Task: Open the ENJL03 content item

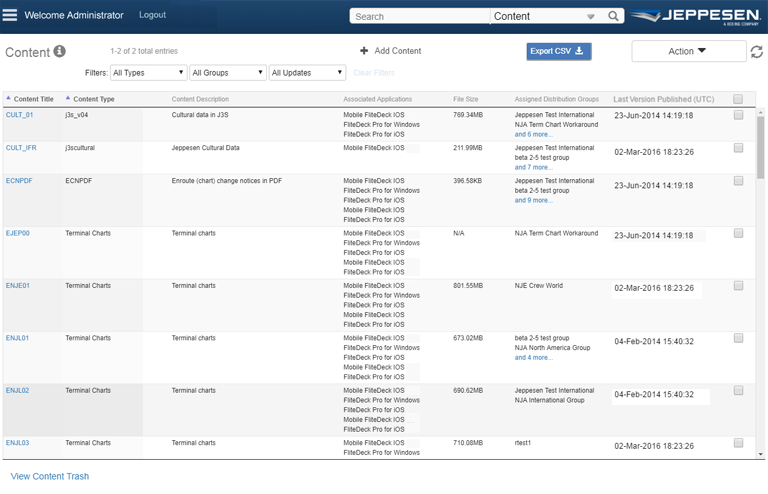Action: 17,443
